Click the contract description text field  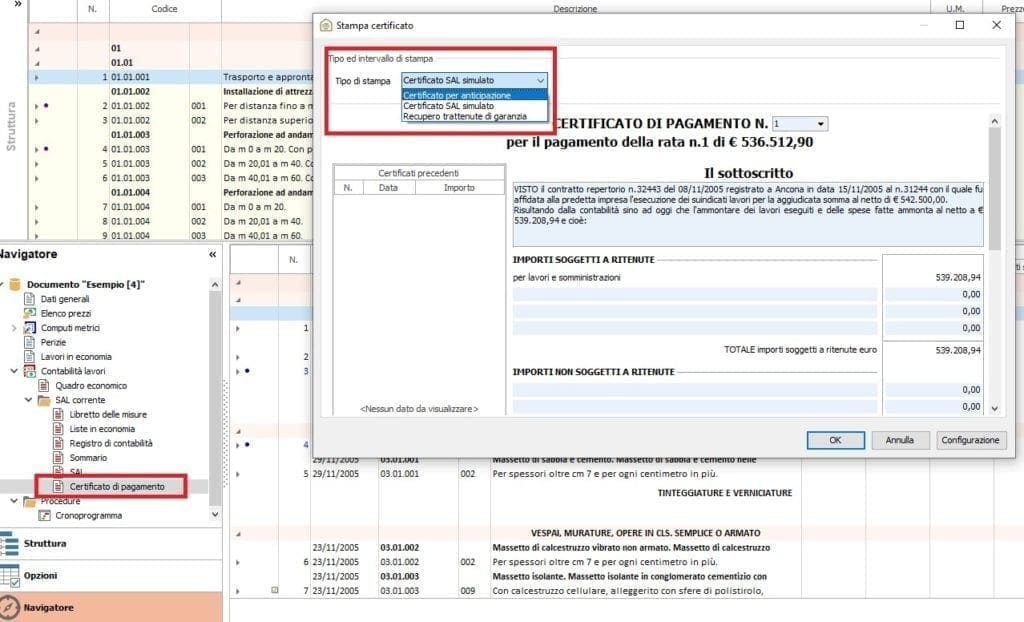point(748,214)
